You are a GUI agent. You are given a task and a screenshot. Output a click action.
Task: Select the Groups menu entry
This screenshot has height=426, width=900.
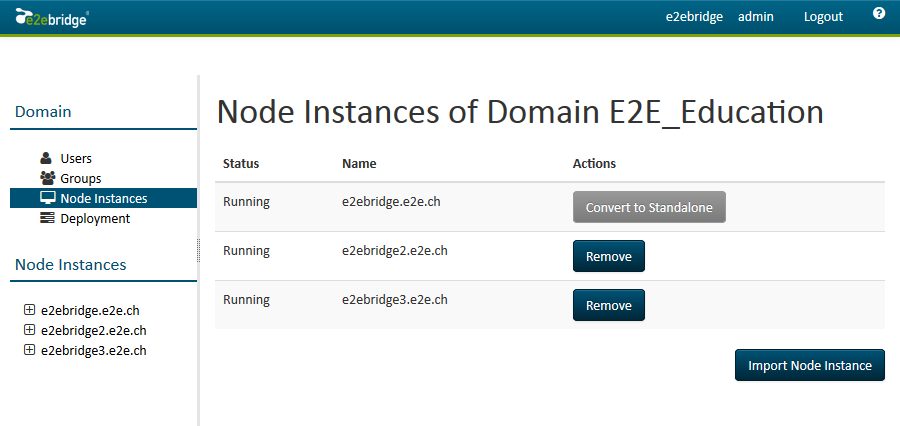coord(80,178)
